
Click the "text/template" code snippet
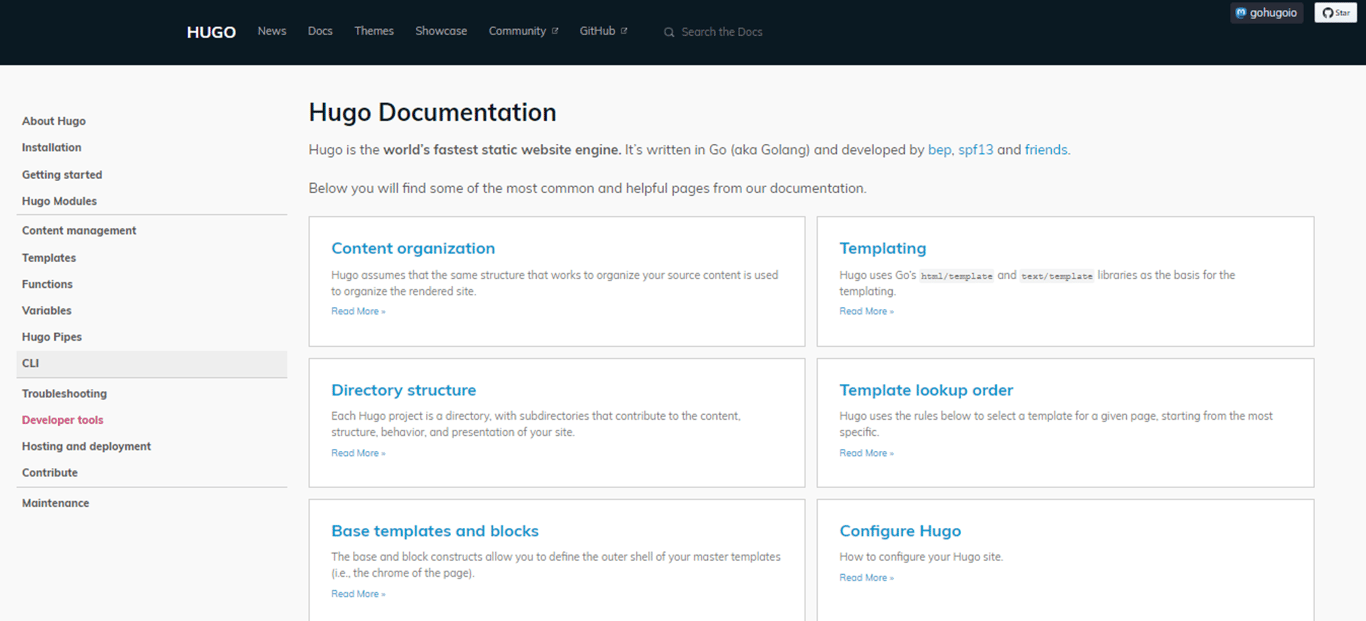(x=1057, y=276)
